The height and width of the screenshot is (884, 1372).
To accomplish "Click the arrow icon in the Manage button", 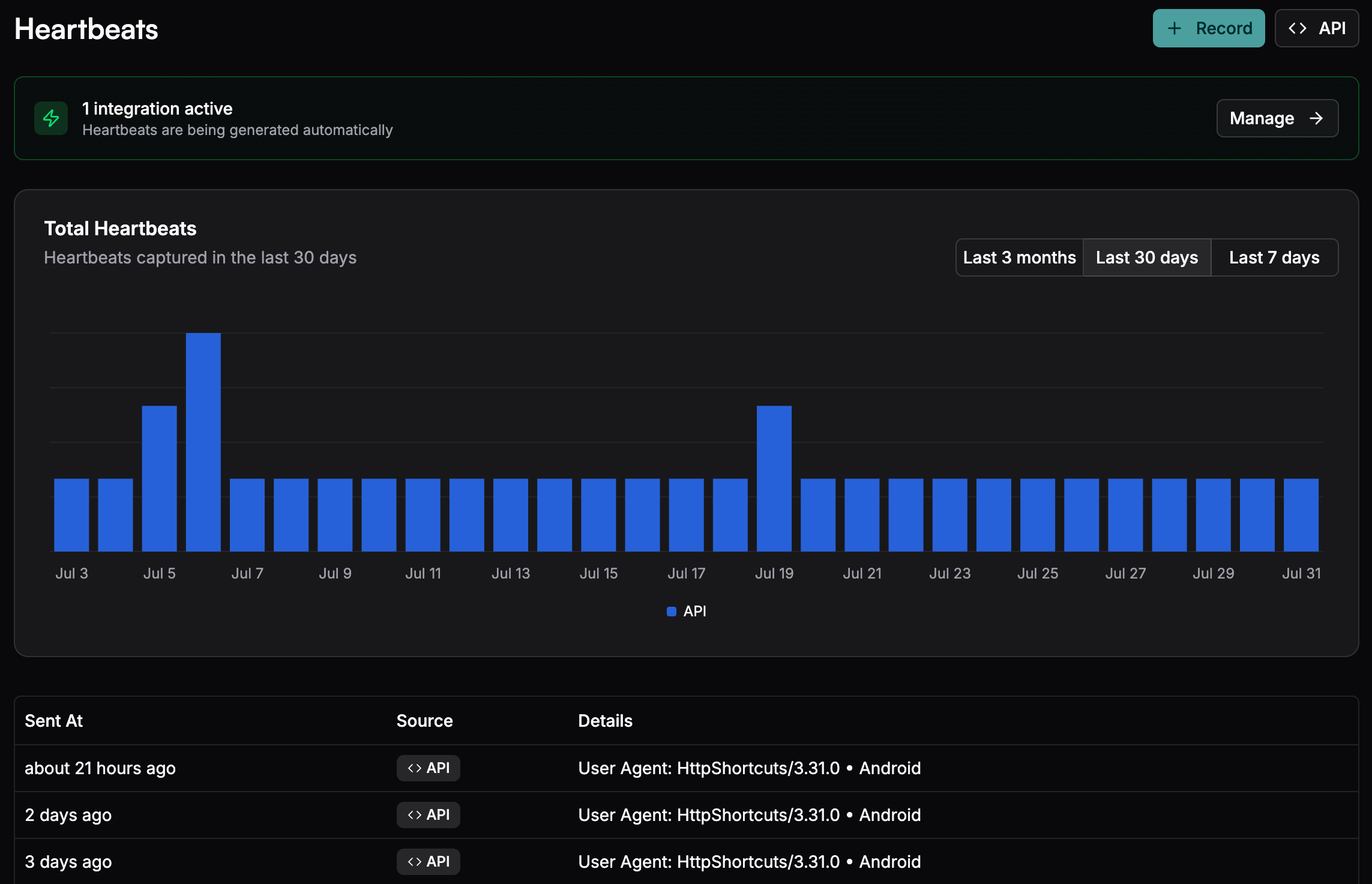I will (1316, 118).
